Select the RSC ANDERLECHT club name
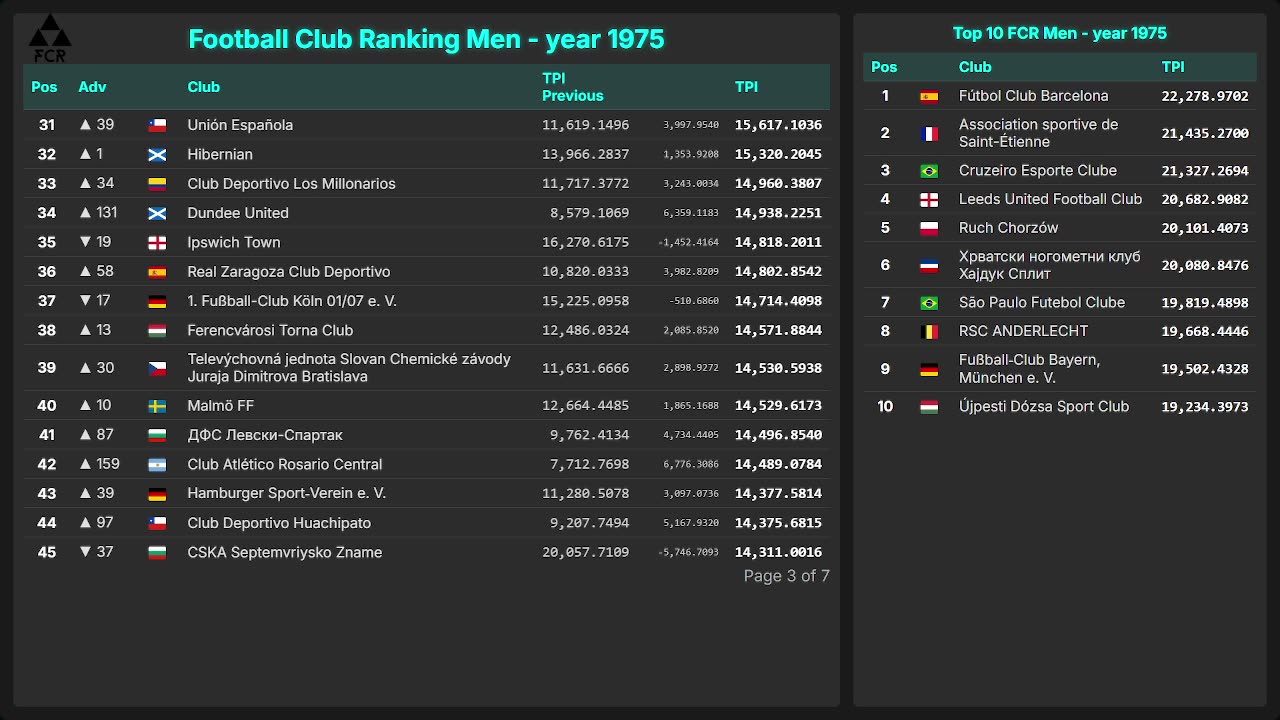Viewport: 1280px width, 720px height. pyautogui.click(x=1024, y=331)
